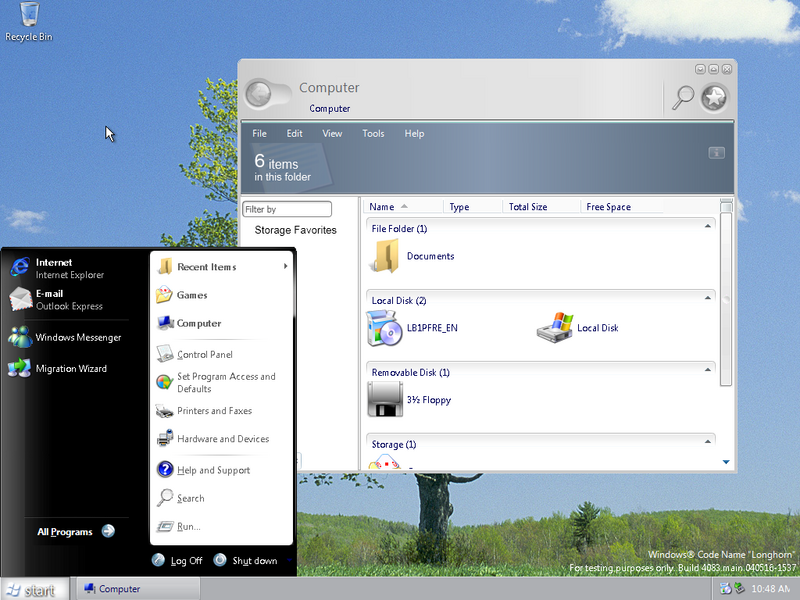Open the Recycle Bin on desktop
This screenshot has height=600, width=800.
(29, 15)
